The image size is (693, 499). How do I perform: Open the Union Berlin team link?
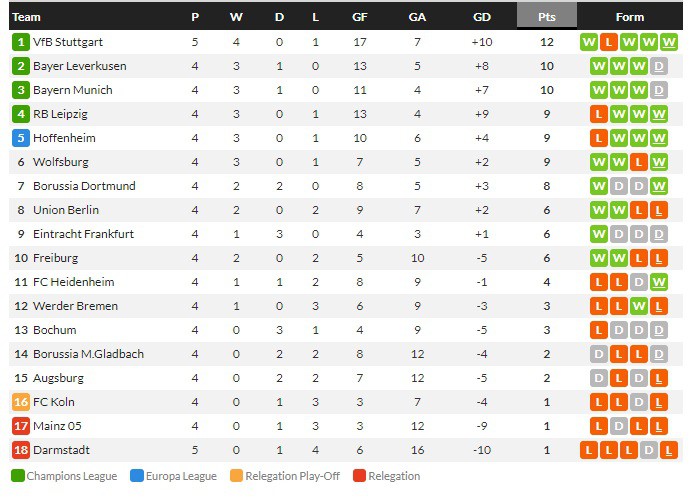(66, 210)
